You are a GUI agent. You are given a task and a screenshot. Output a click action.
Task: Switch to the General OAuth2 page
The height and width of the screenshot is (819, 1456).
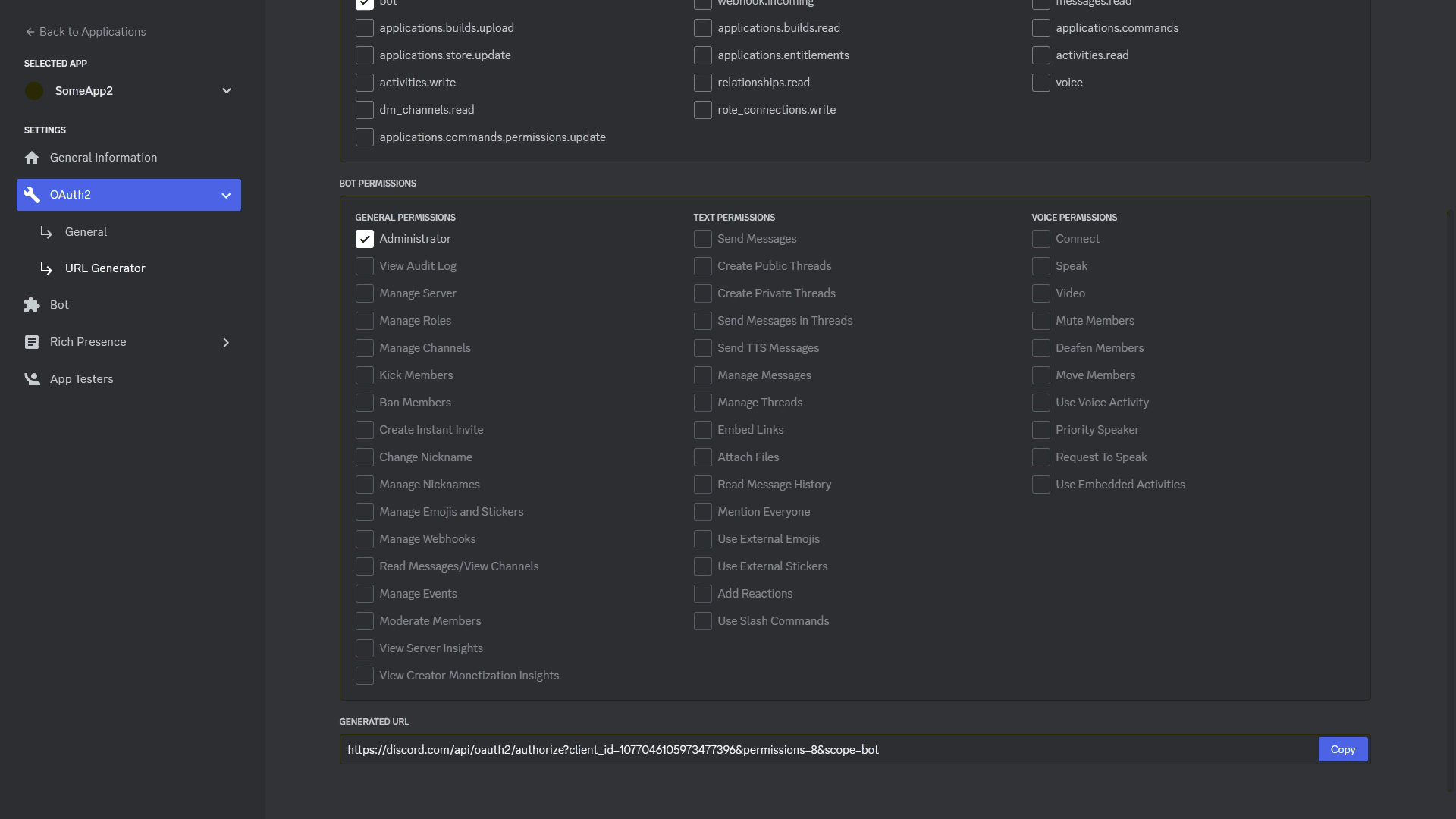86,232
